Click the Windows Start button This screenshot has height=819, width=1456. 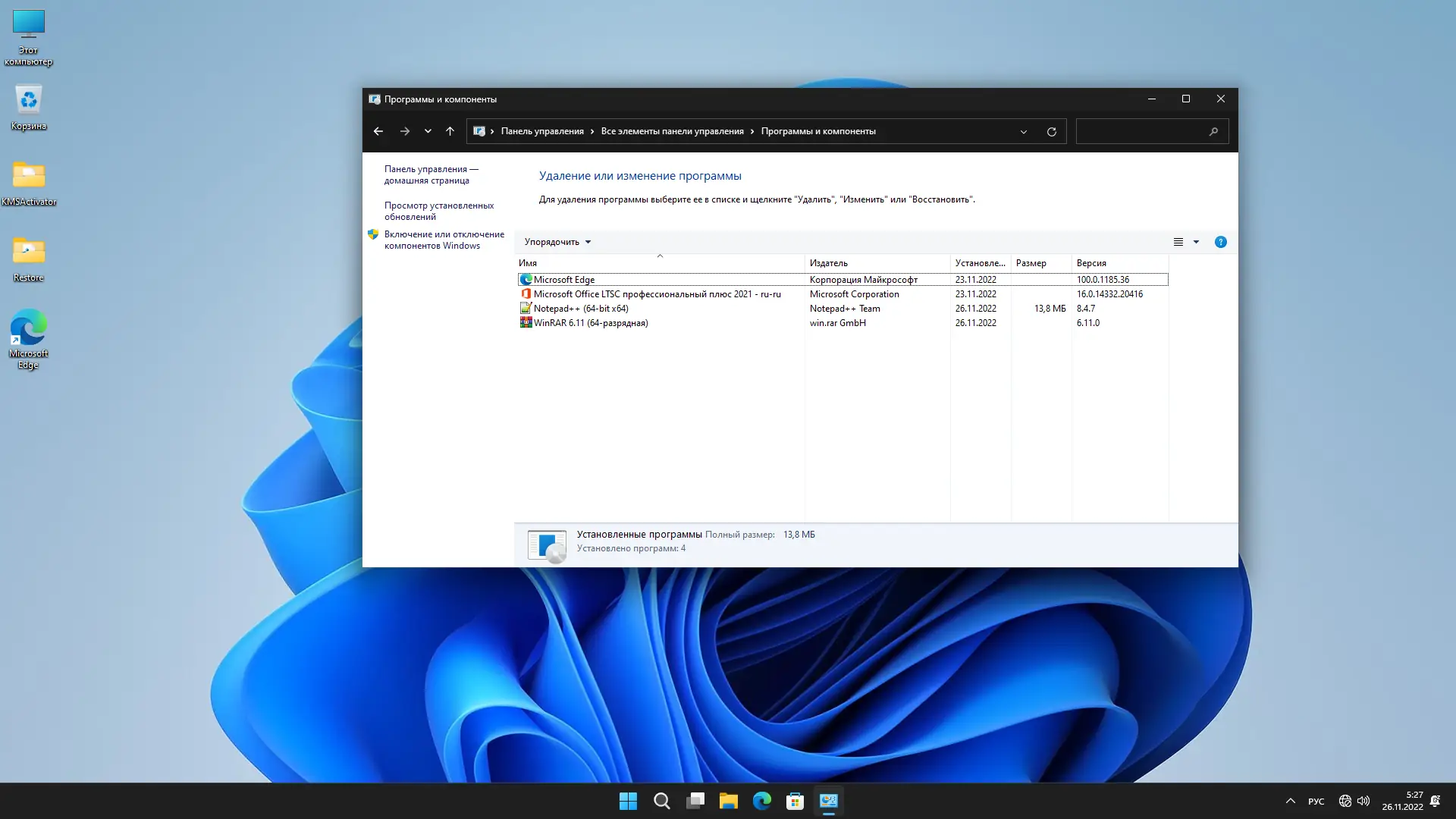pos(628,801)
